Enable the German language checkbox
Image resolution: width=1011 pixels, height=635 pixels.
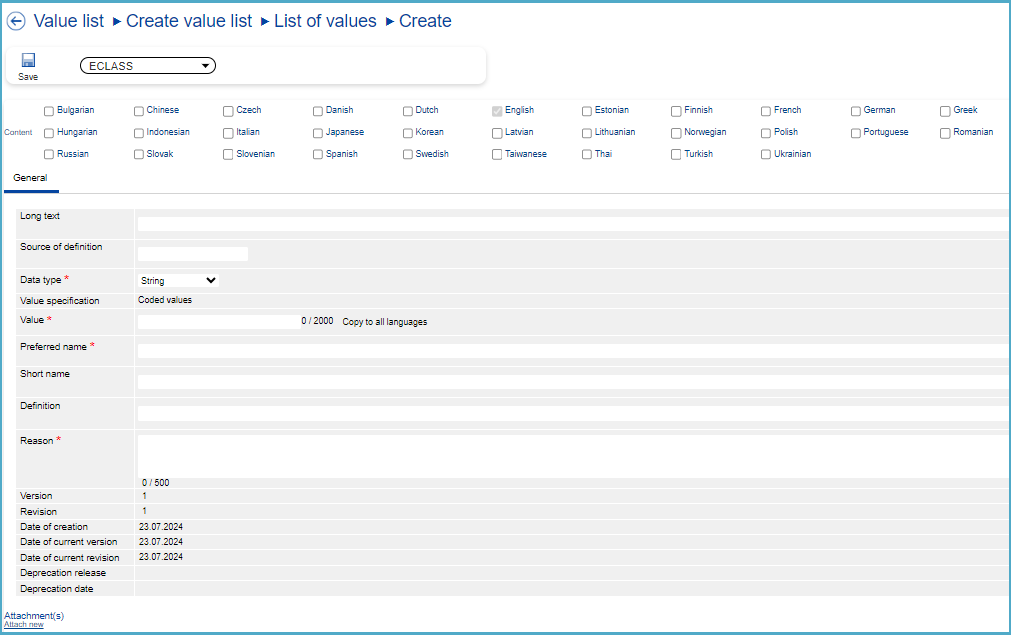856,111
